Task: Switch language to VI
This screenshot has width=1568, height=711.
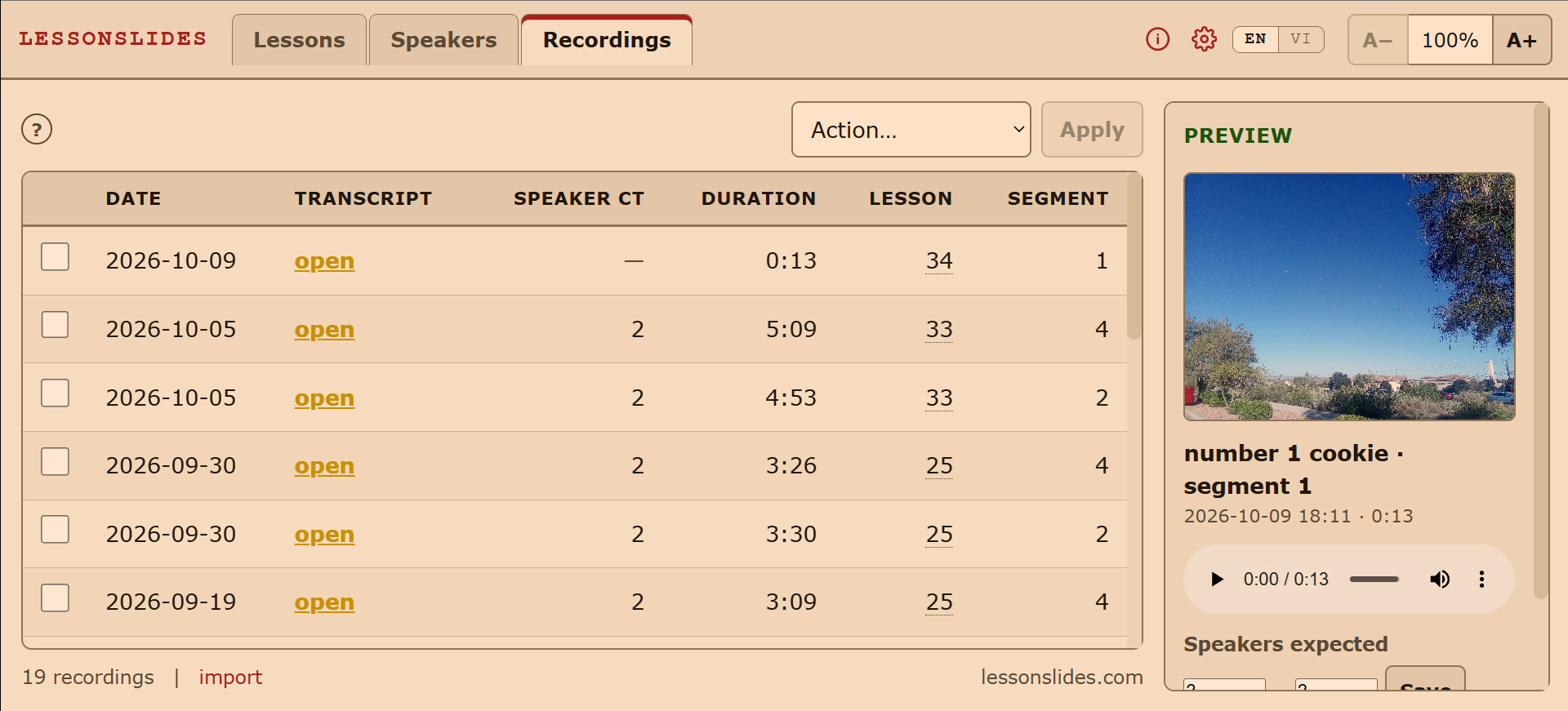Action: click(1300, 39)
